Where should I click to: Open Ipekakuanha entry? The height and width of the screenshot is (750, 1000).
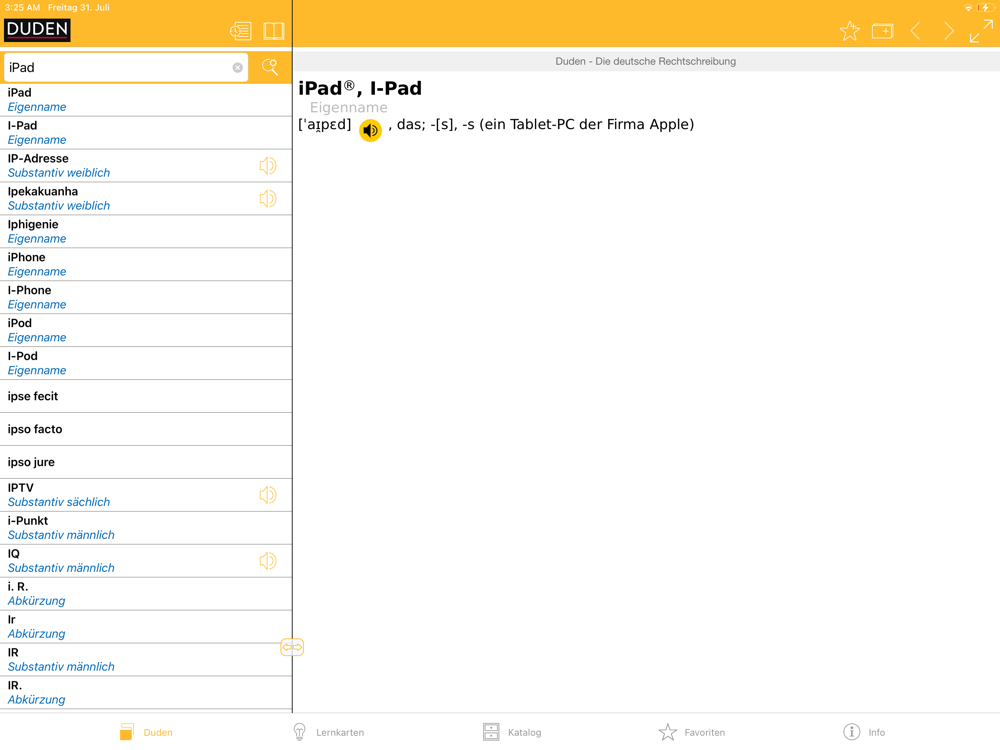pyautogui.click(x=146, y=199)
